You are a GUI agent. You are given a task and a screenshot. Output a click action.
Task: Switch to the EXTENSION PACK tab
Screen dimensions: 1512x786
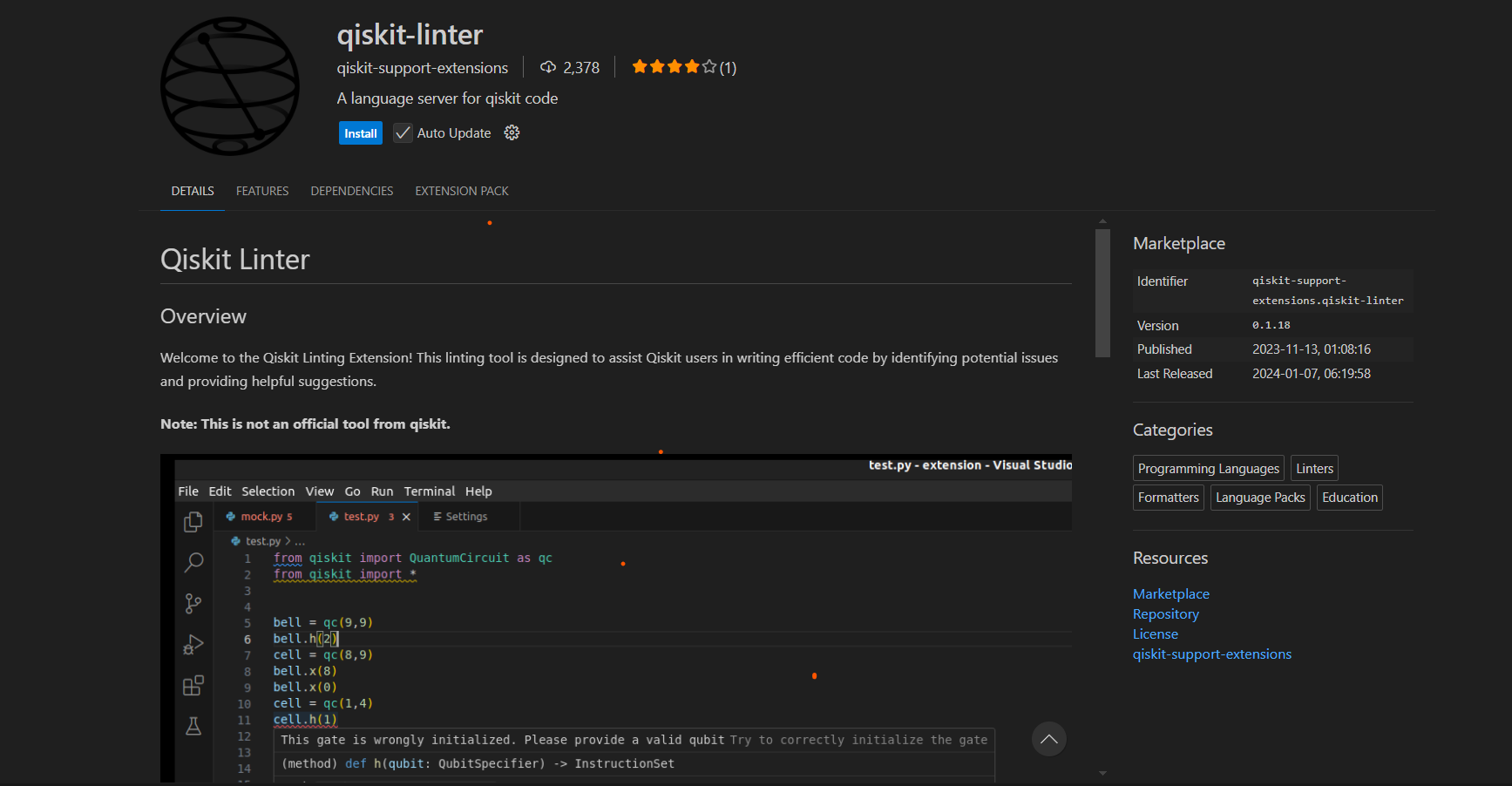(462, 191)
